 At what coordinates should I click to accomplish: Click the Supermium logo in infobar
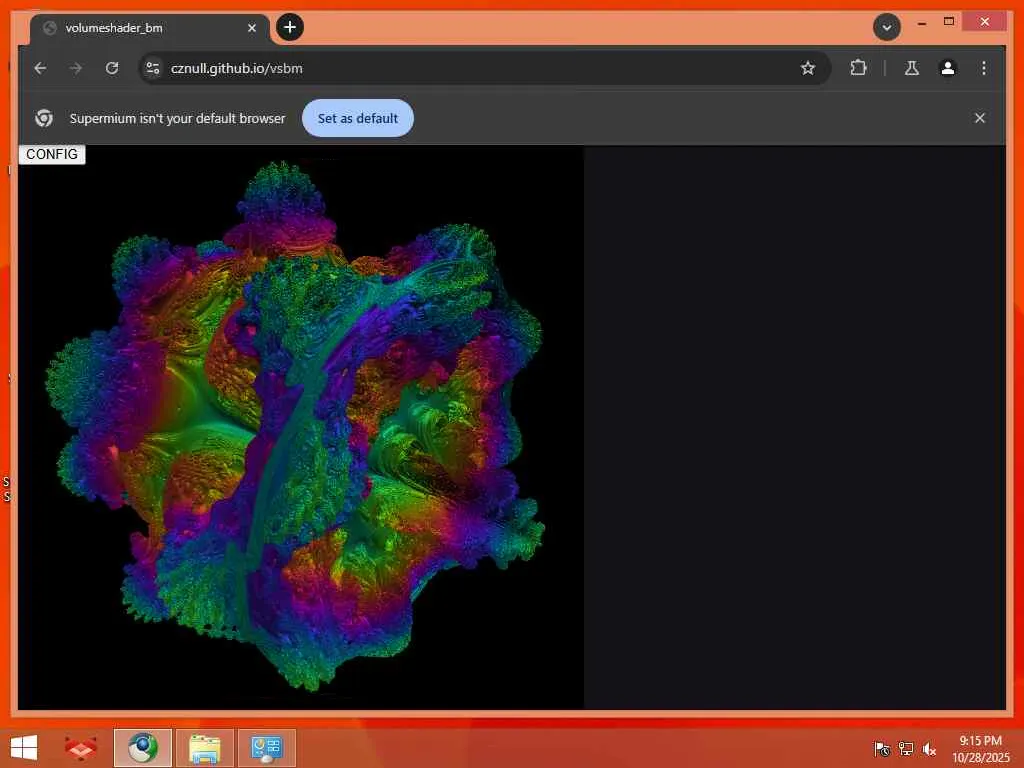[x=44, y=118]
